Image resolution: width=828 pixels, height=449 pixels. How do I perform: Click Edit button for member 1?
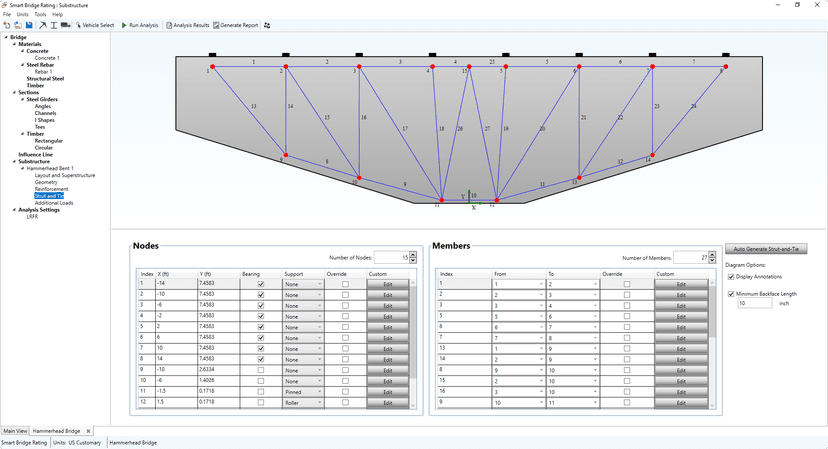point(681,284)
